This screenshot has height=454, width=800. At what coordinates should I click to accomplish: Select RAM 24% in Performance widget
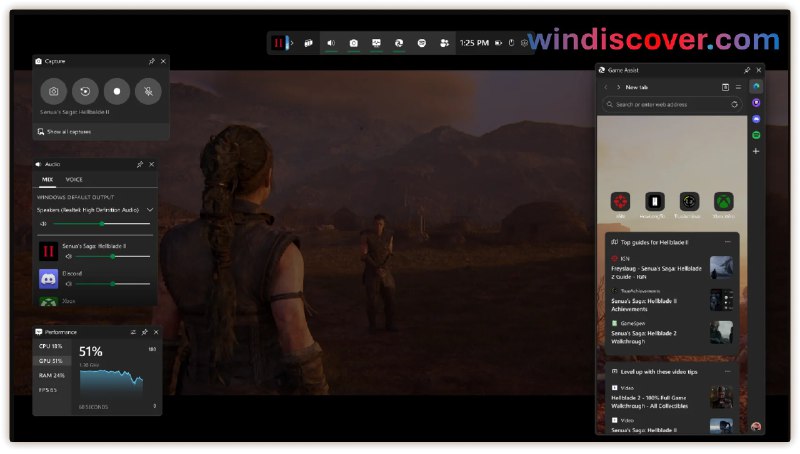[51, 375]
